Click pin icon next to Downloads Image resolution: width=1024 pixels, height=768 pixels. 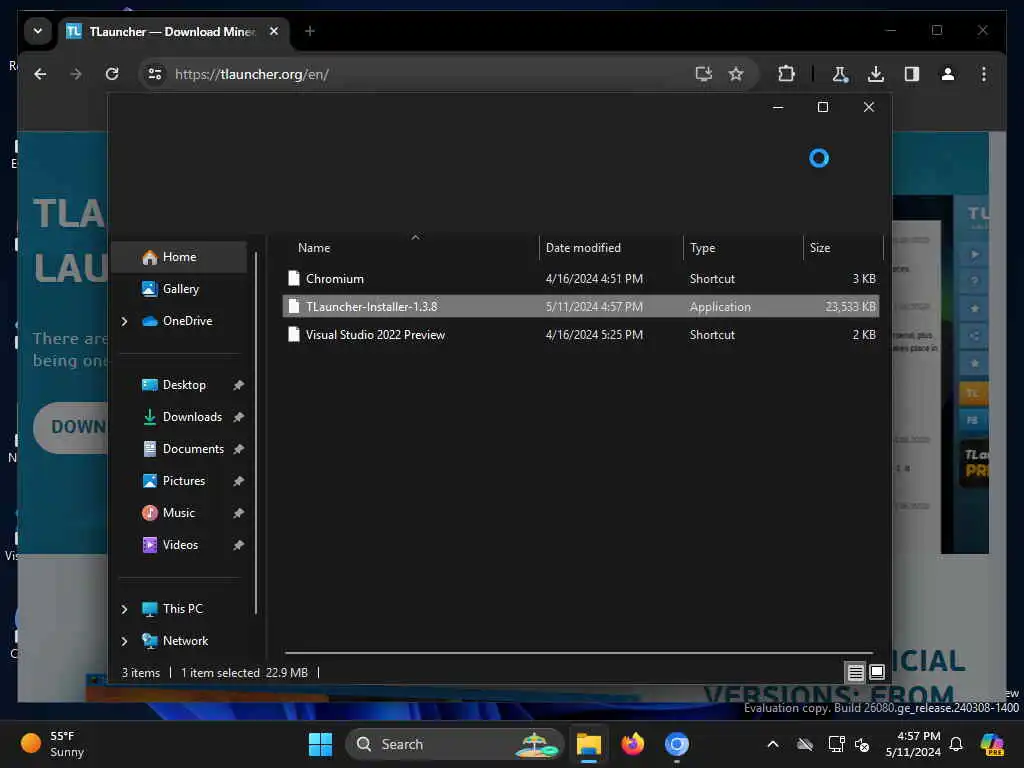tap(238, 417)
